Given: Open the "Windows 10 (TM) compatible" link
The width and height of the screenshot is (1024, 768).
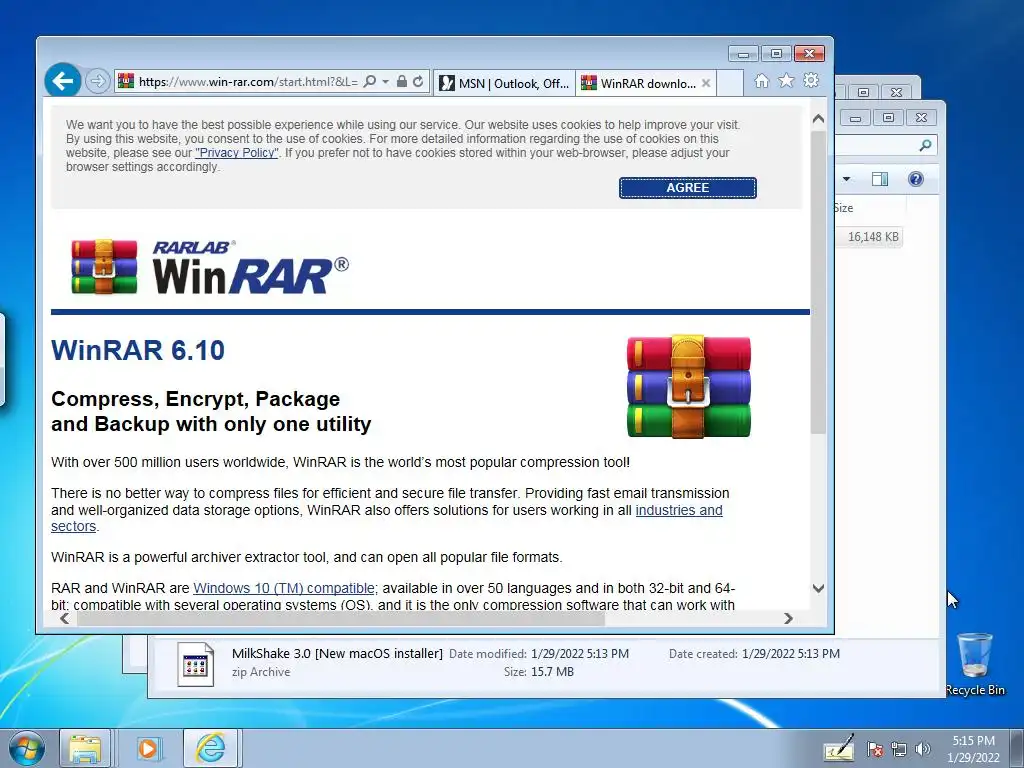Looking at the screenshot, I should click(284, 588).
